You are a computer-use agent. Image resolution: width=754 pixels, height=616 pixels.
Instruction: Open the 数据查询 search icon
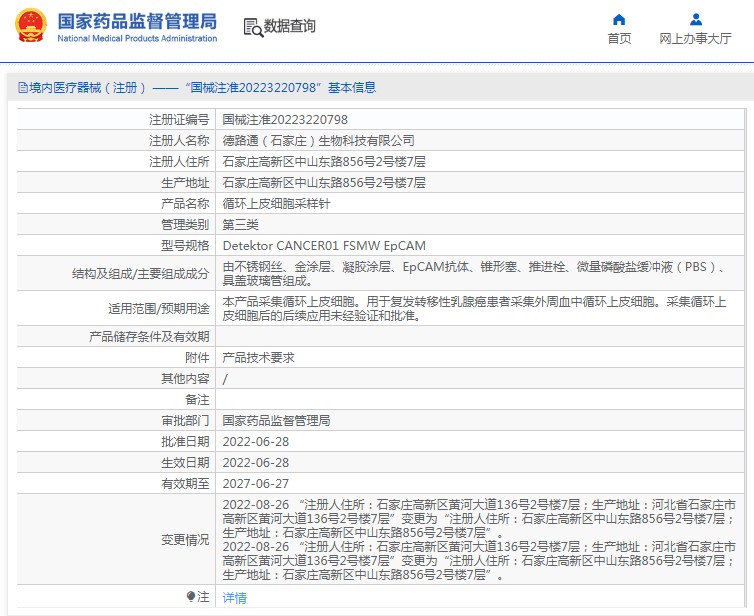pos(253,27)
